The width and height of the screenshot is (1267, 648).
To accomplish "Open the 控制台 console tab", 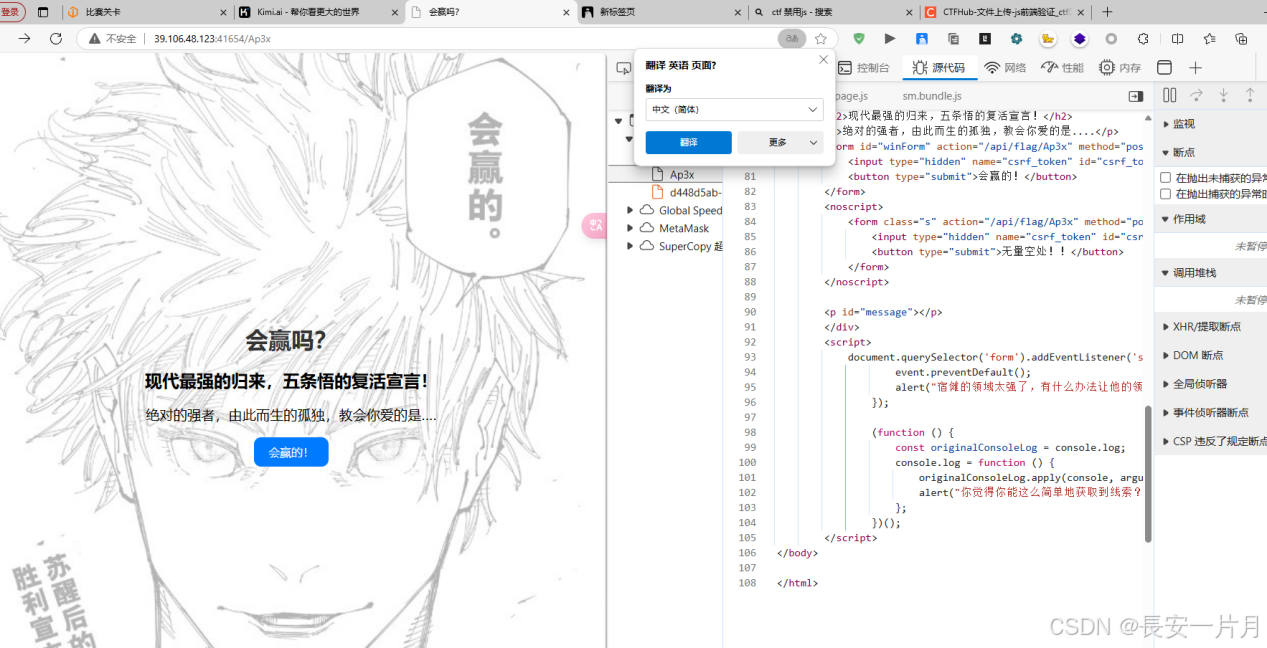I will pyautogui.click(x=863, y=68).
